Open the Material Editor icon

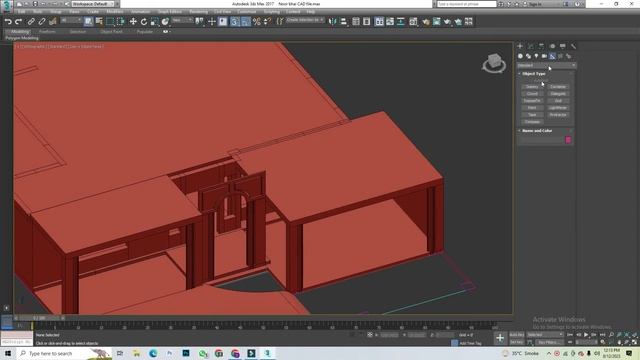point(413,22)
